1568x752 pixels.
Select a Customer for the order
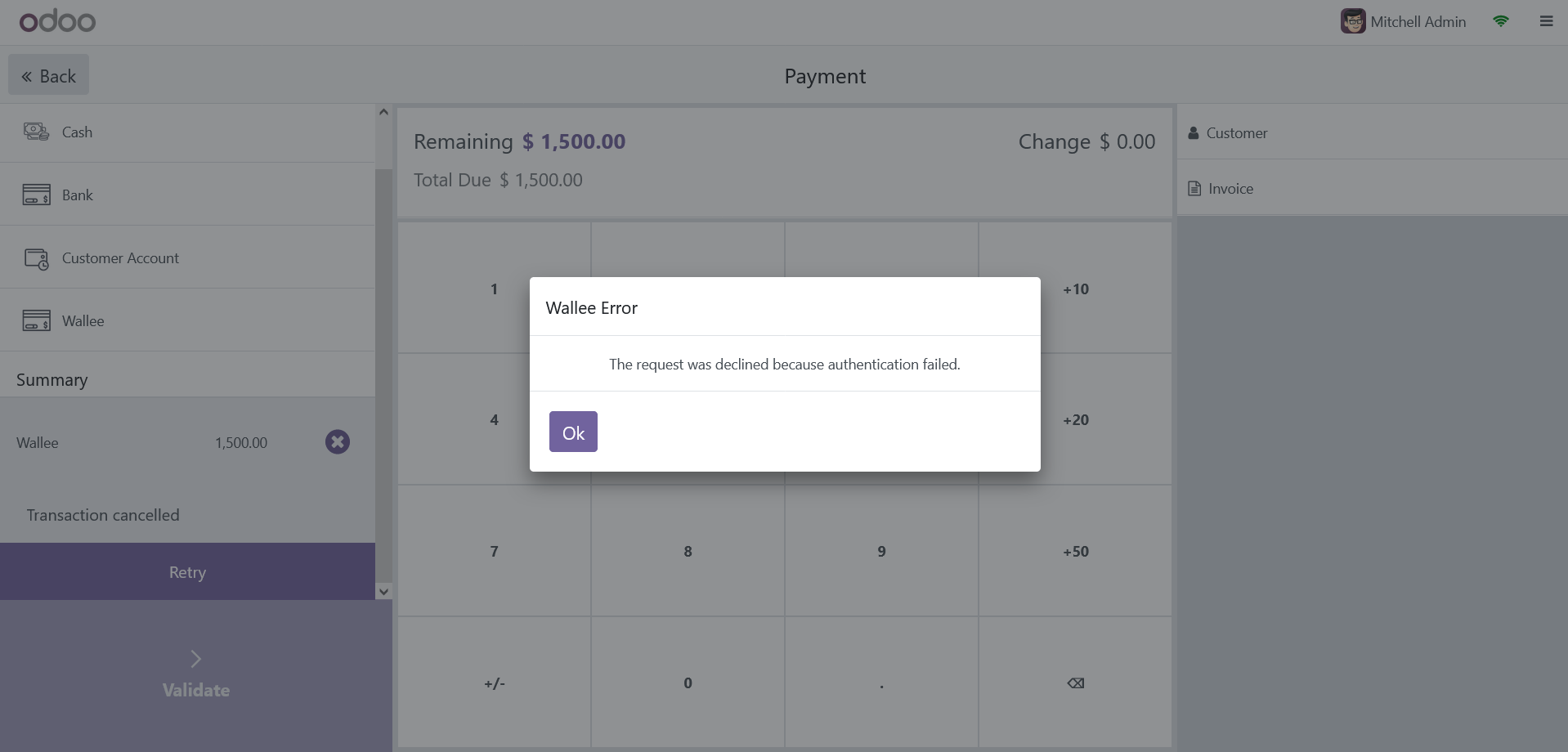[1236, 133]
